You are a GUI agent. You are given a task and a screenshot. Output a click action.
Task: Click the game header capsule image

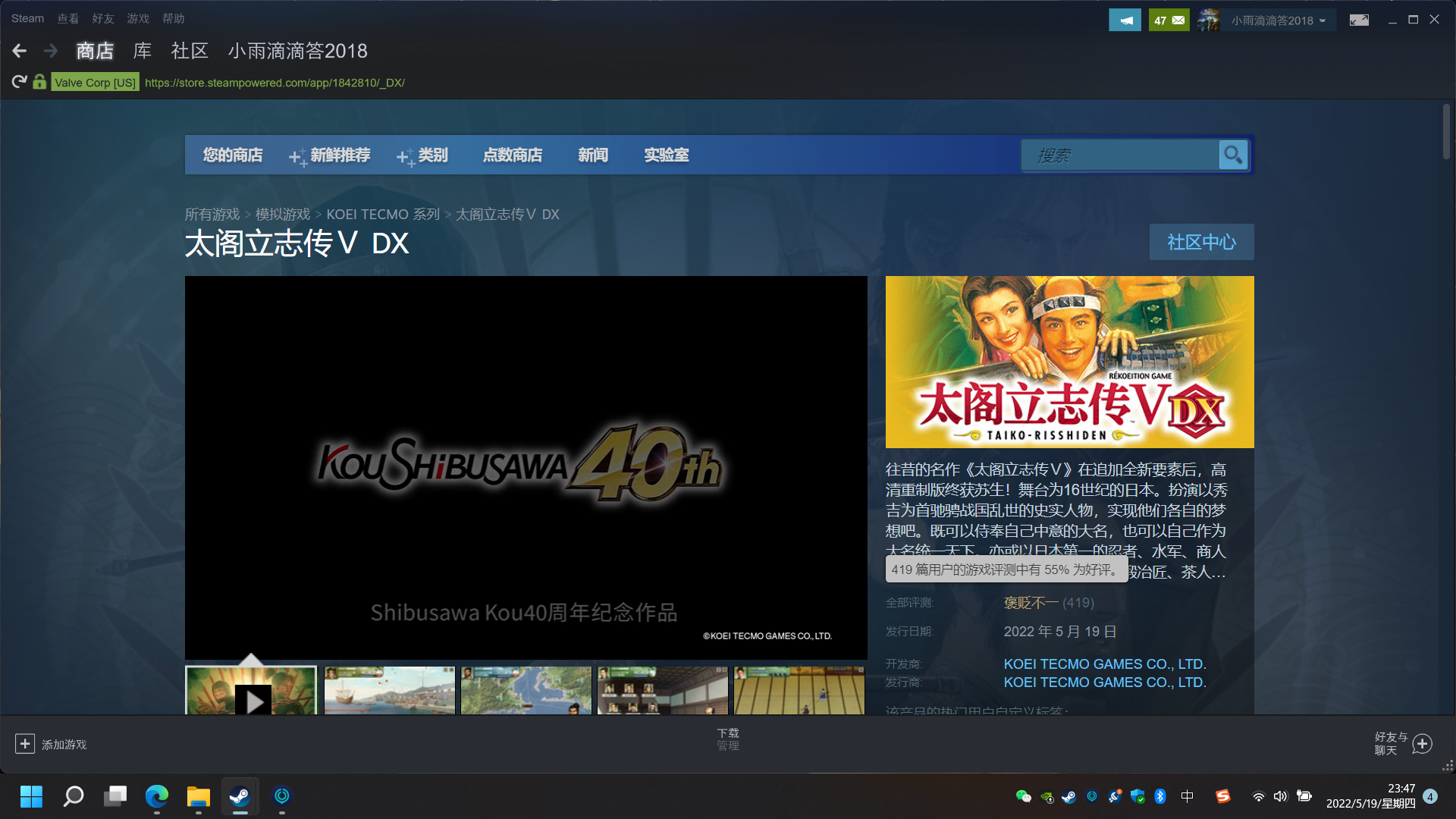click(1070, 362)
